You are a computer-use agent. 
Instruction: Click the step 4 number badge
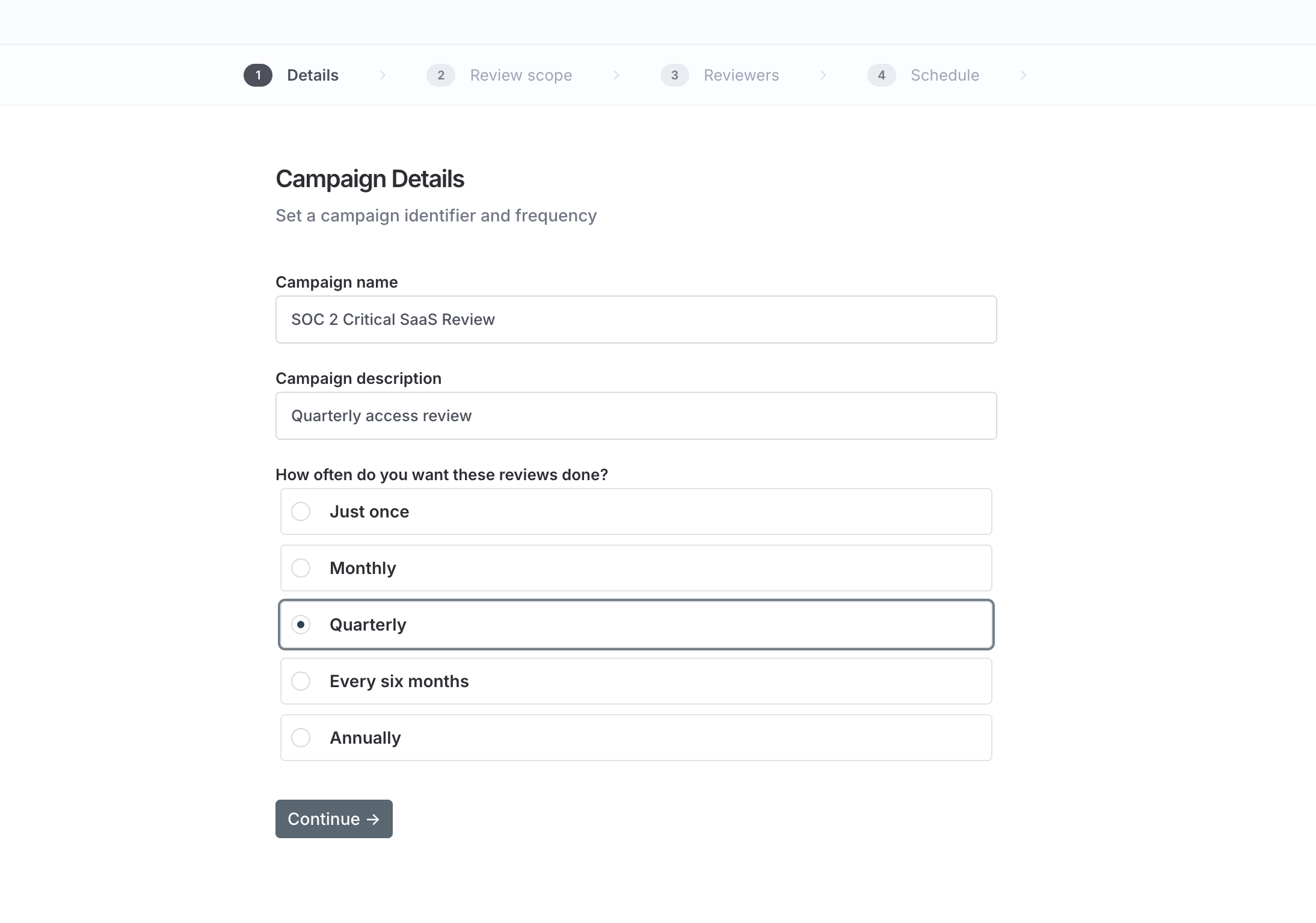(882, 75)
